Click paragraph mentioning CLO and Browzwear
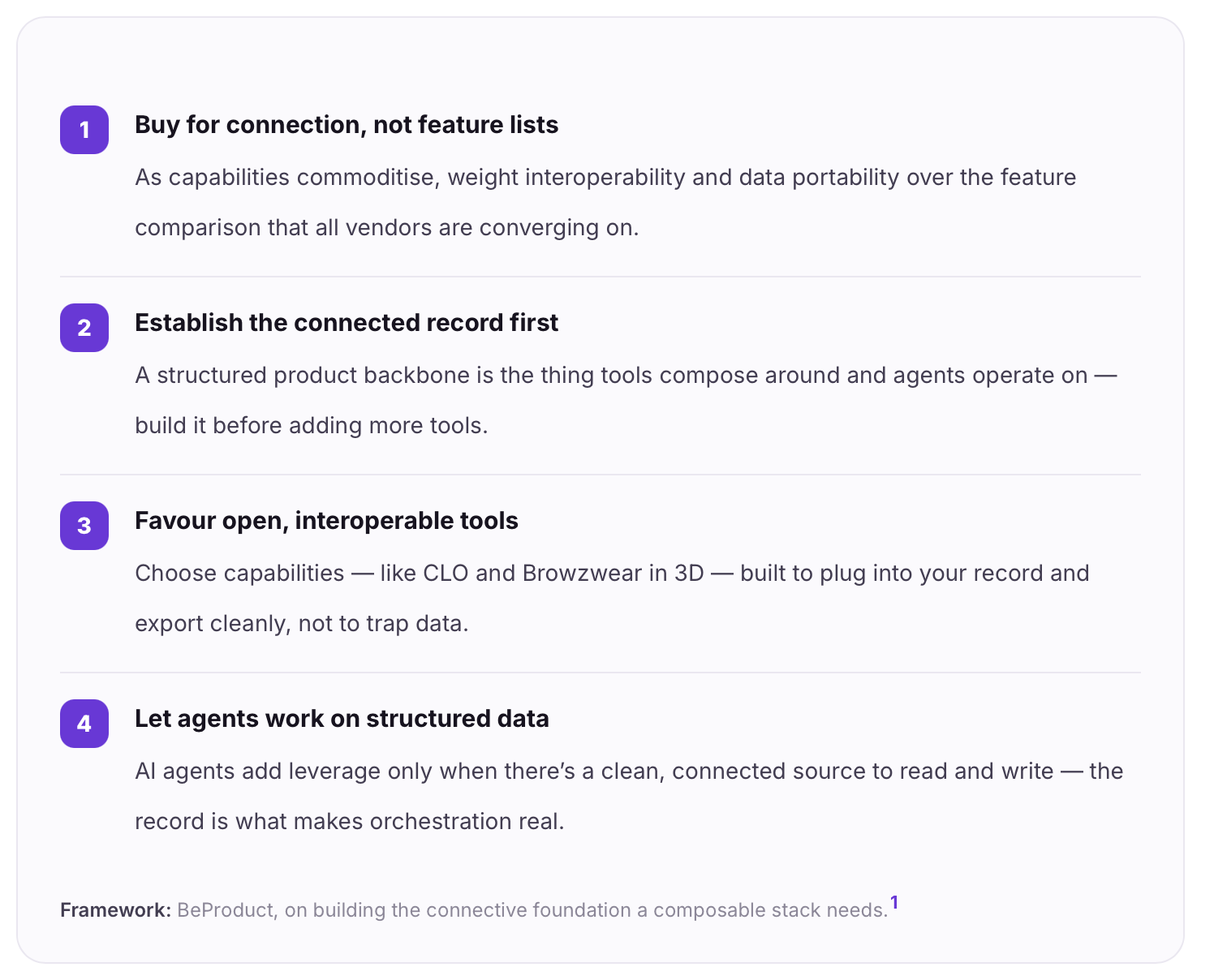The height and width of the screenshot is (980, 1227). (x=612, y=599)
